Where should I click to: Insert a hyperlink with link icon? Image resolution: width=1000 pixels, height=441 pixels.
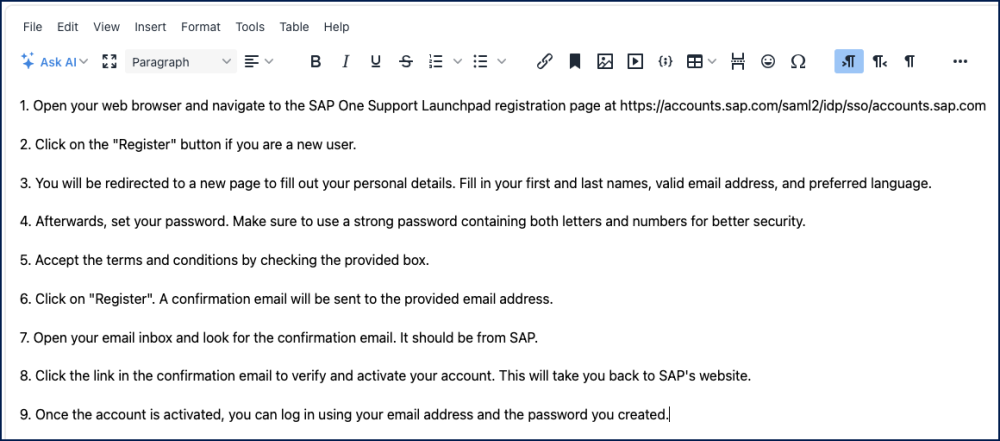545,62
